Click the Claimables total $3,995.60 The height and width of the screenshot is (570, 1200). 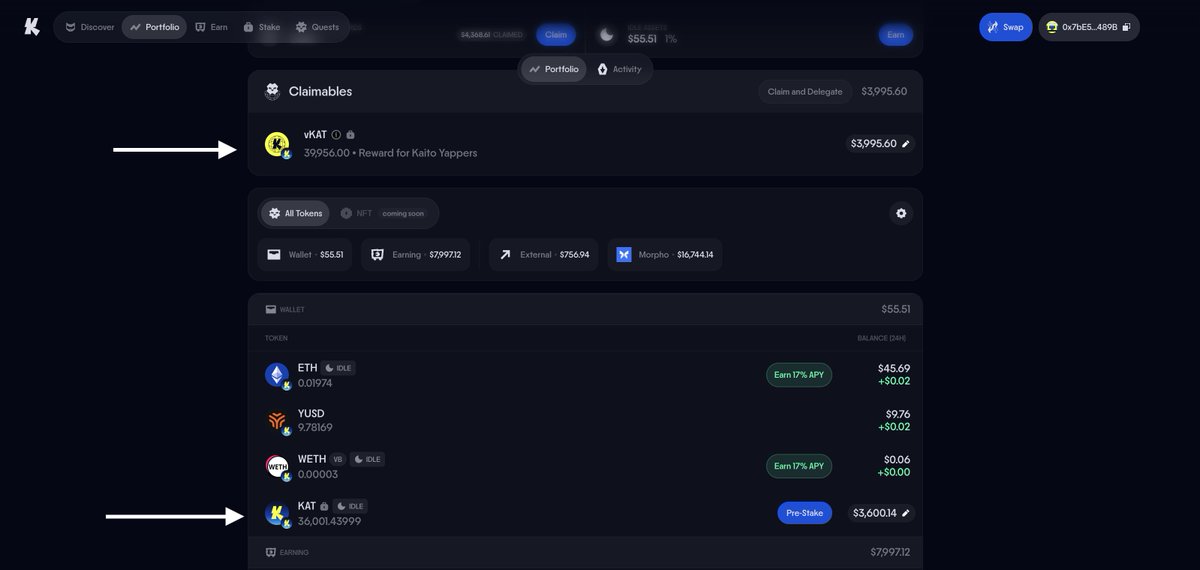click(x=883, y=91)
